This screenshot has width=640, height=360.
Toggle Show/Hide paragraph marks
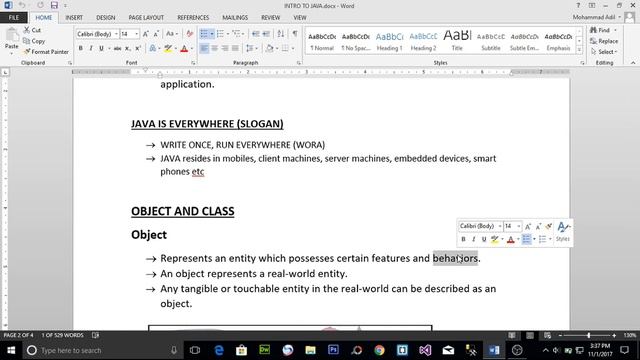[x=295, y=34]
